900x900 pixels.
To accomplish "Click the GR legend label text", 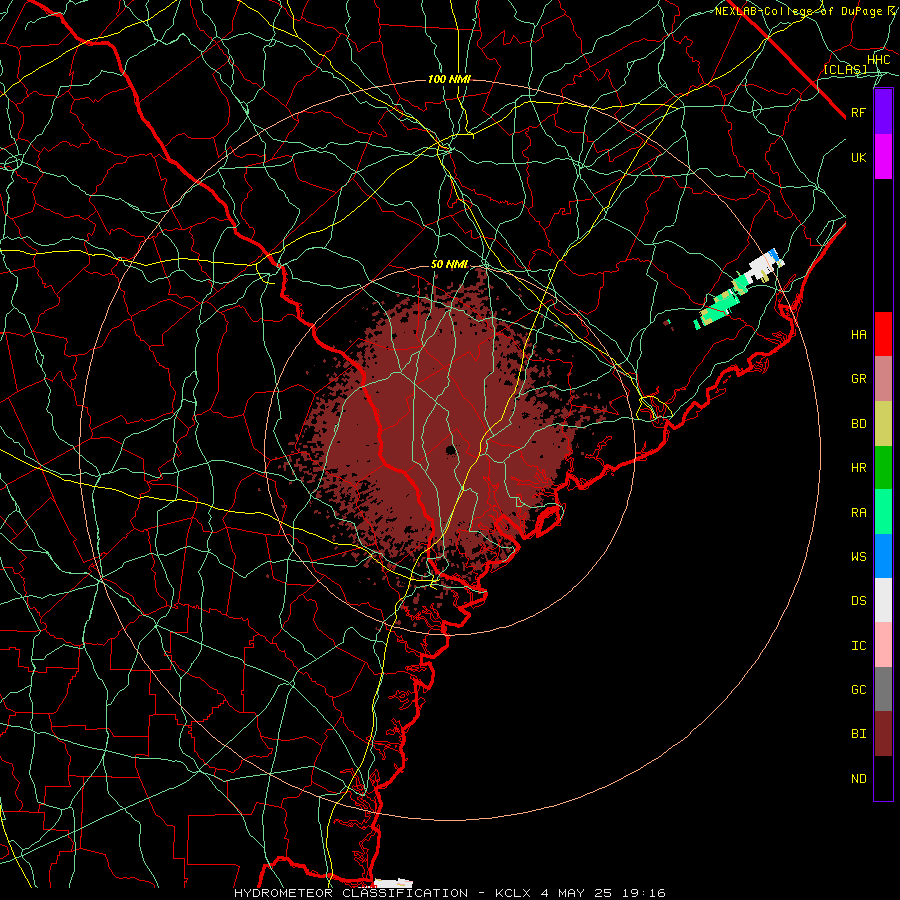I will [x=859, y=379].
